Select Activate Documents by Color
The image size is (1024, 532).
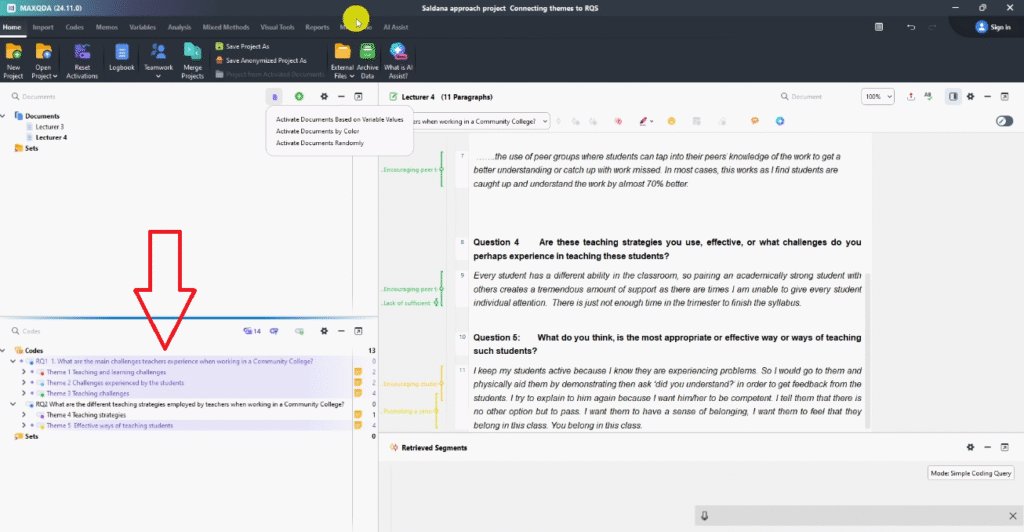tap(317, 131)
